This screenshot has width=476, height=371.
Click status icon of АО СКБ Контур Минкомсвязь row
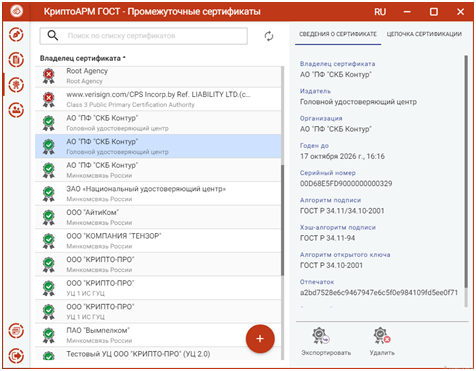[x=49, y=170]
